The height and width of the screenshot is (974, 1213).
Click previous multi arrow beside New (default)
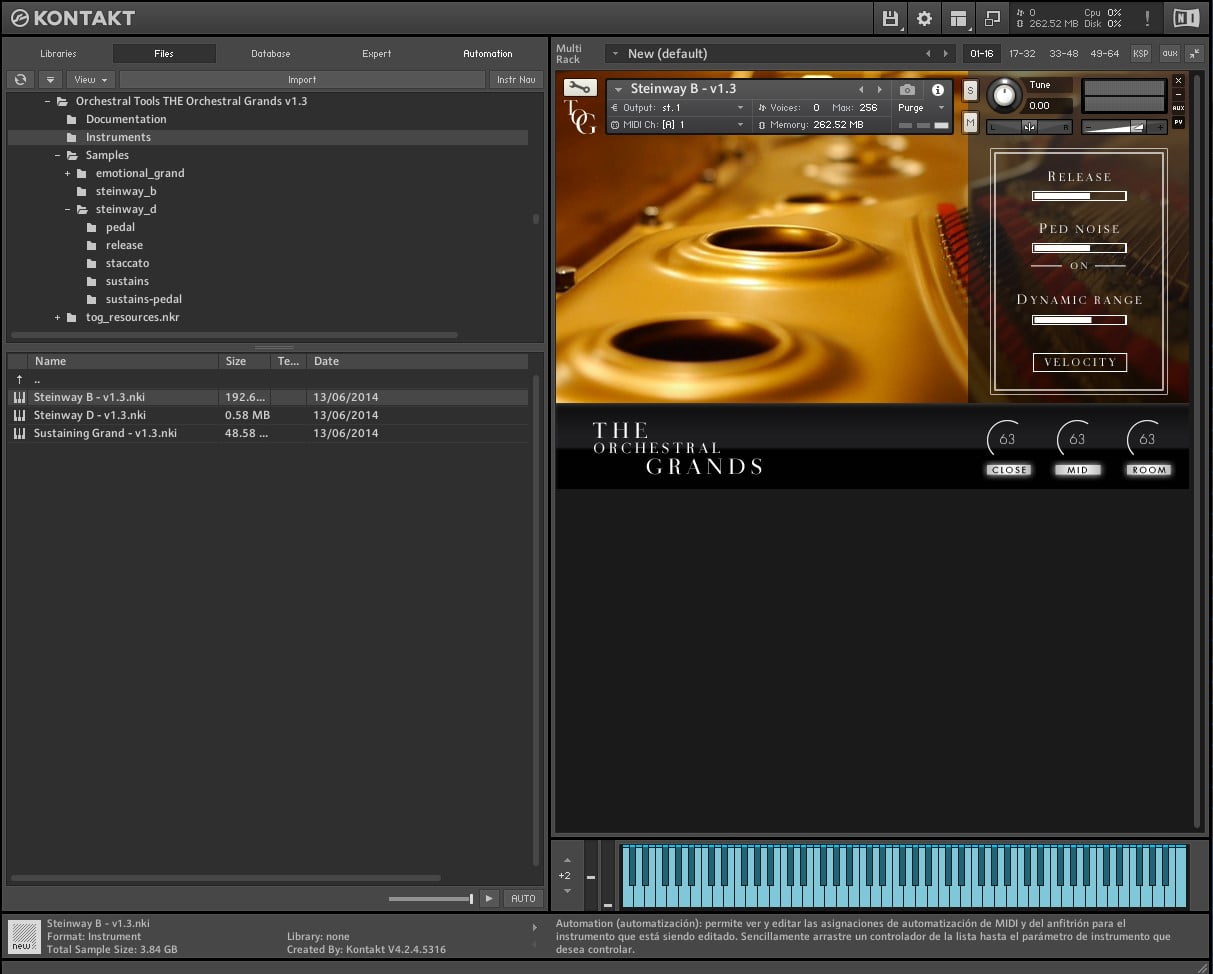tap(928, 54)
